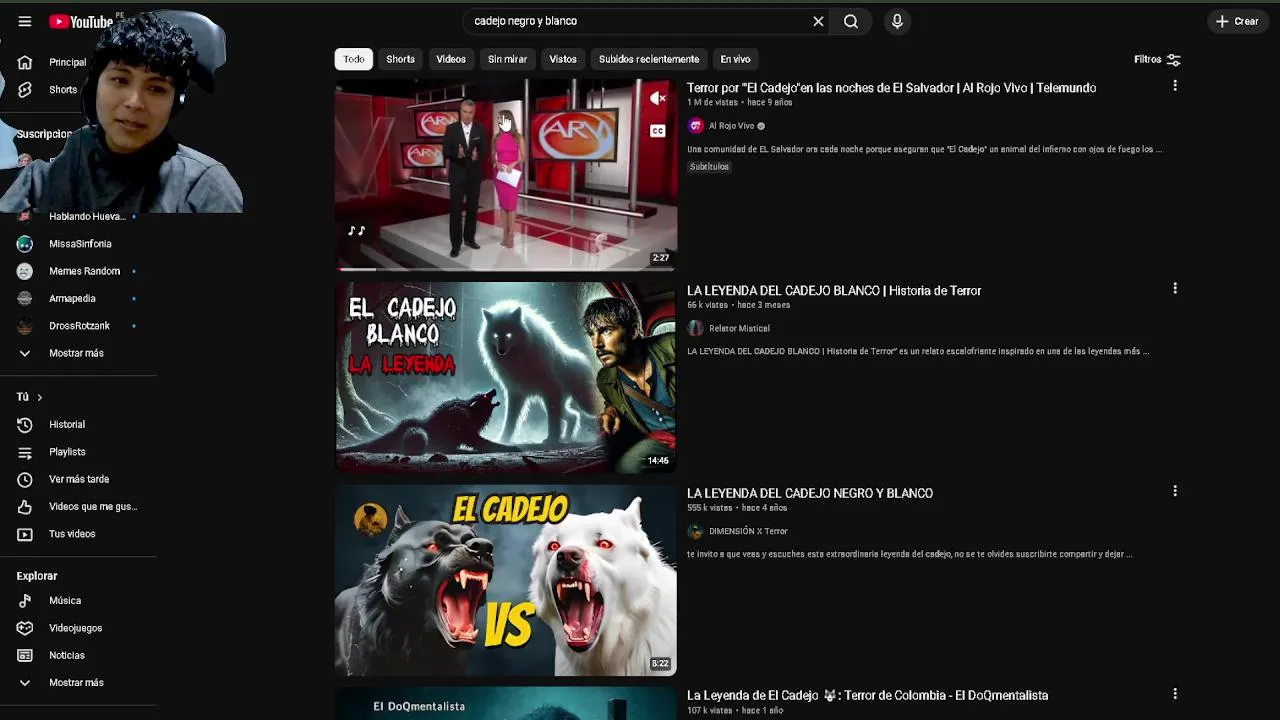This screenshot has height=720, width=1280.
Task: Go to the YouTube logo home
Action: click(x=81, y=21)
